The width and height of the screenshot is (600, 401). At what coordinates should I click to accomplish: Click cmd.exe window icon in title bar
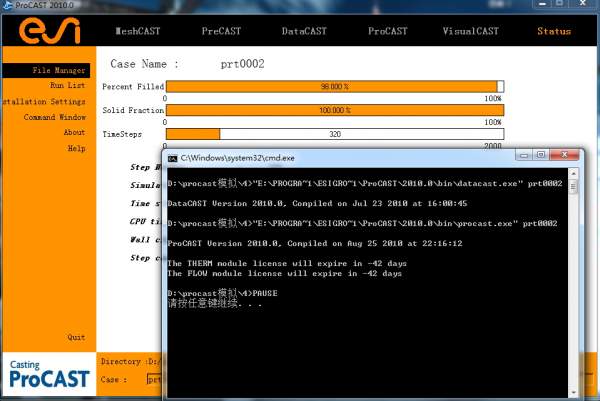pyautogui.click(x=173, y=158)
